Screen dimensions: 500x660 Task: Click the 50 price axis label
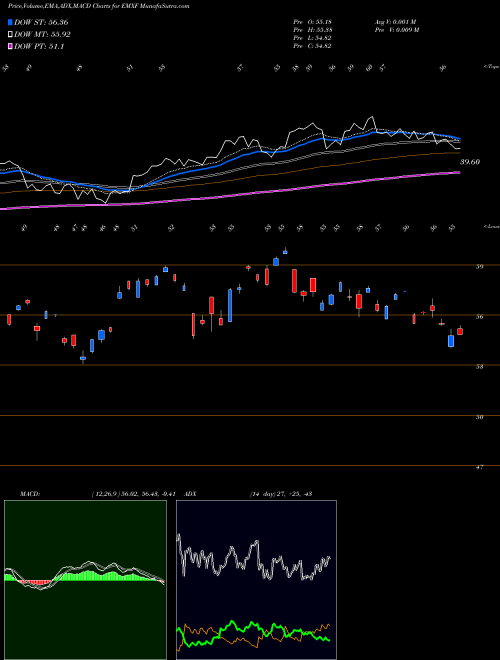(479, 417)
